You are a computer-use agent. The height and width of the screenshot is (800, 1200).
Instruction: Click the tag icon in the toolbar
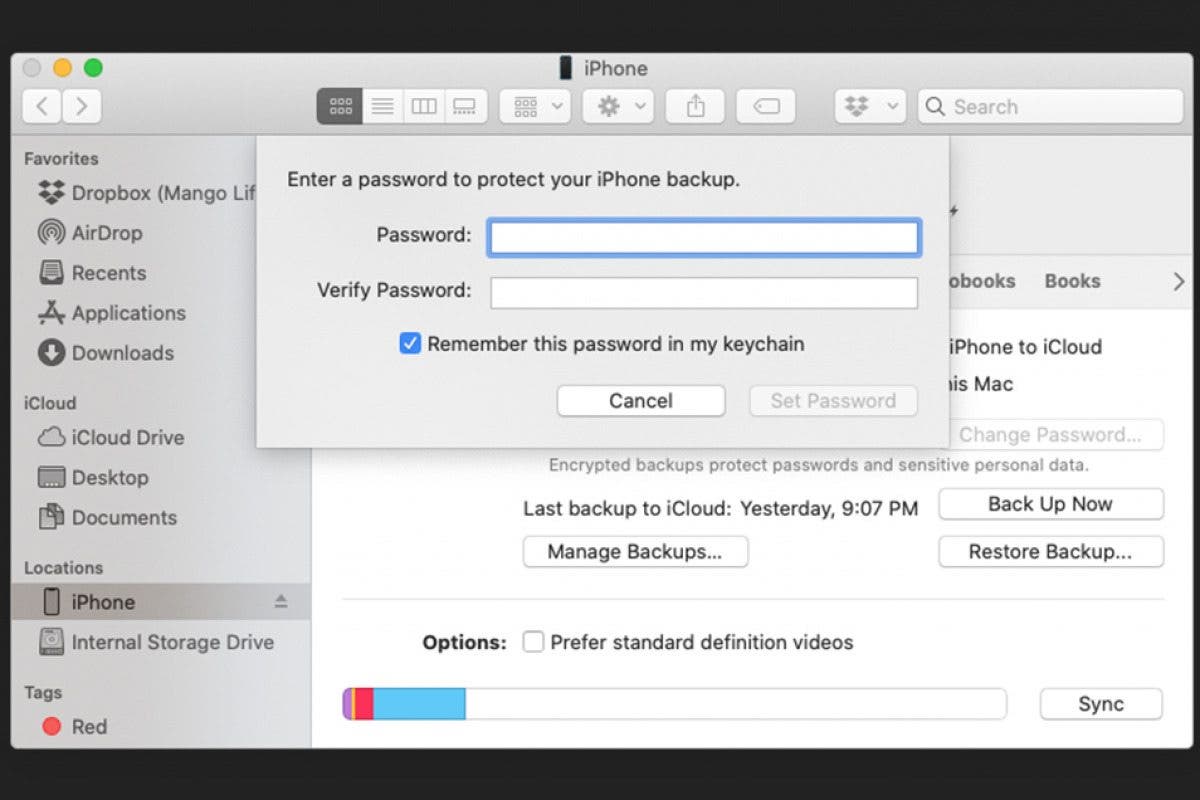(765, 106)
